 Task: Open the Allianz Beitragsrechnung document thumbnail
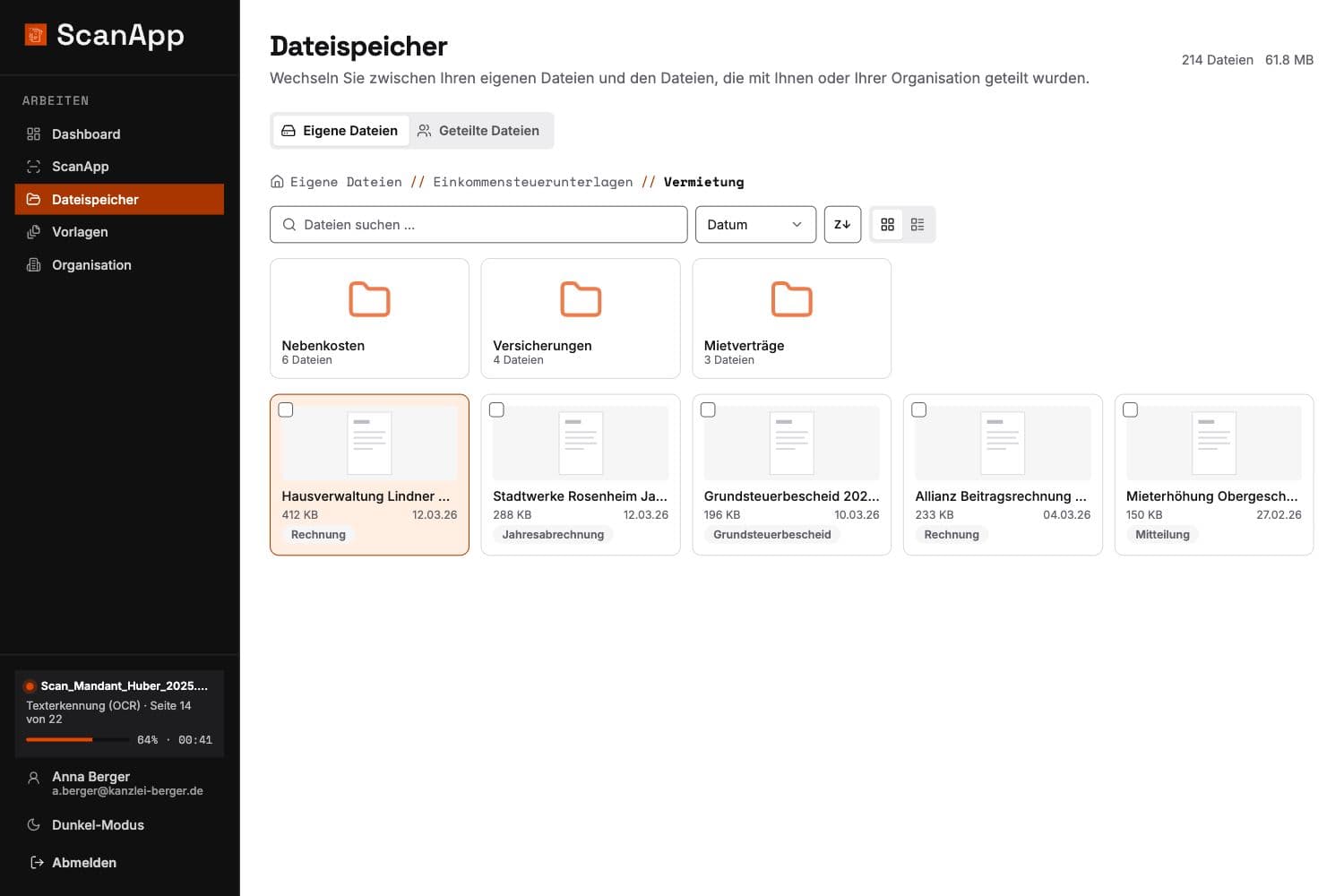[1003, 443]
